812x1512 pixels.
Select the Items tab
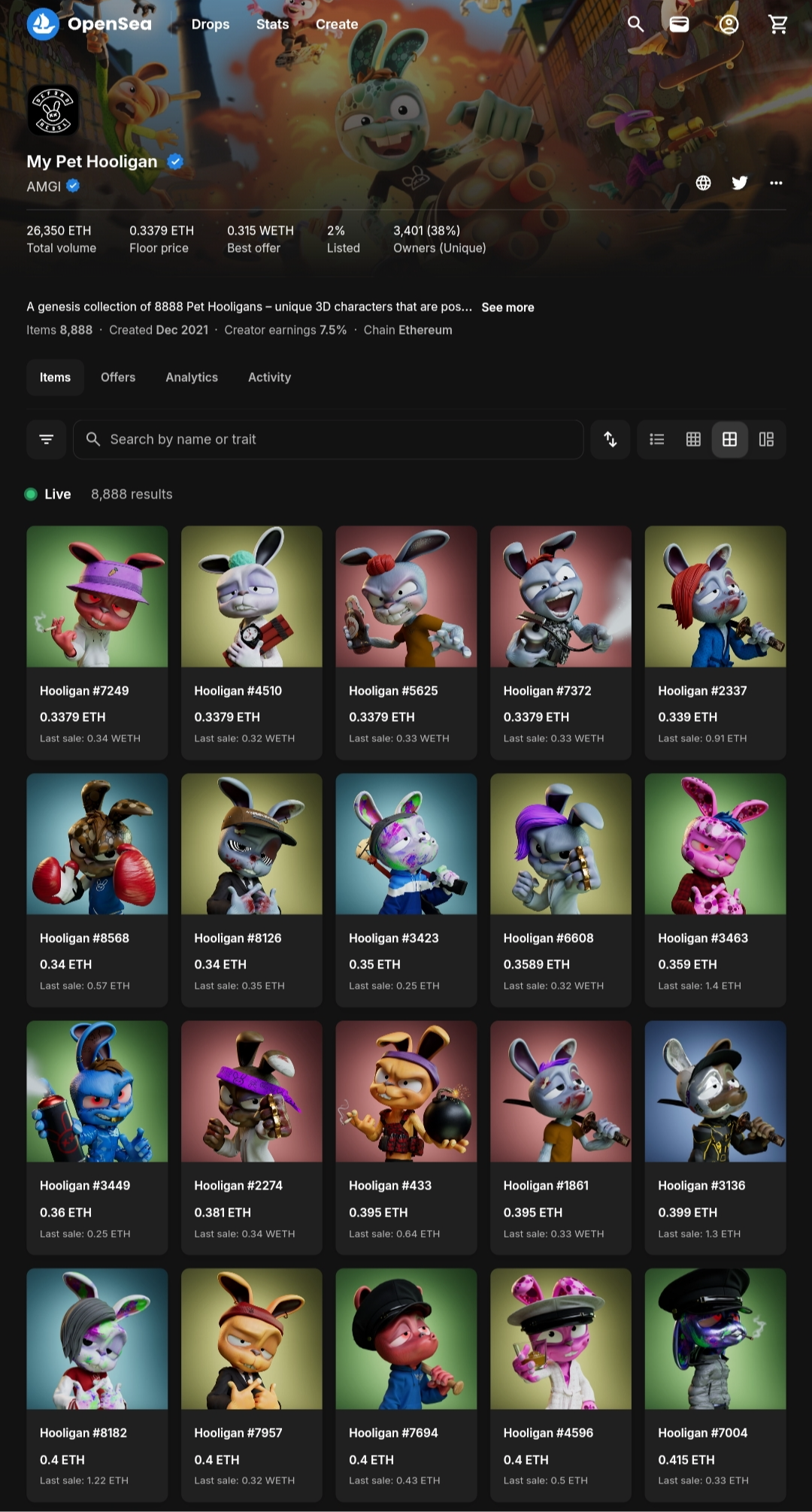click(55, 377)
